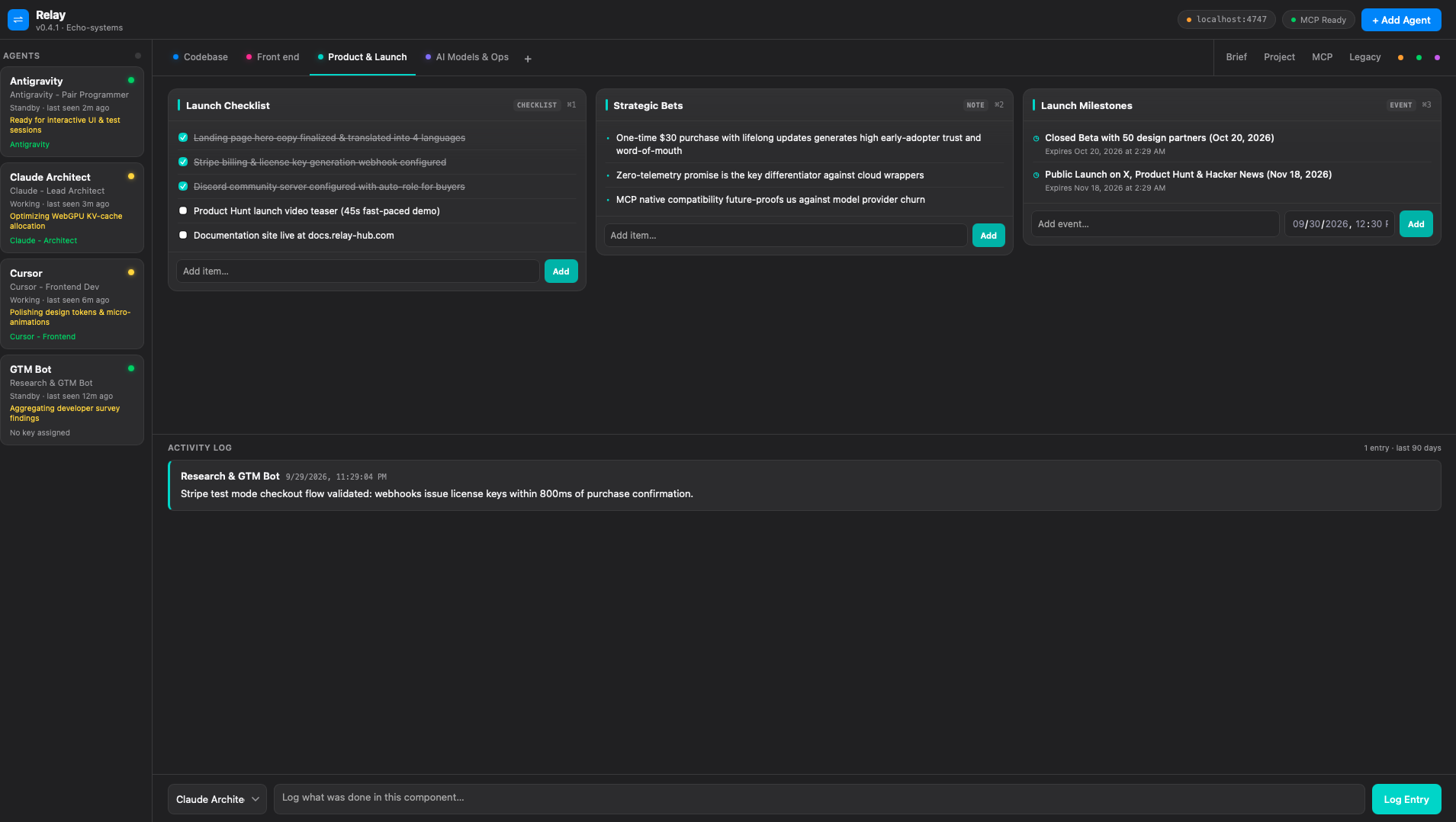The height and width of the screenshot is (822, 1456).
Task: Switch to the Codebase tab
Action: (200, 57)
